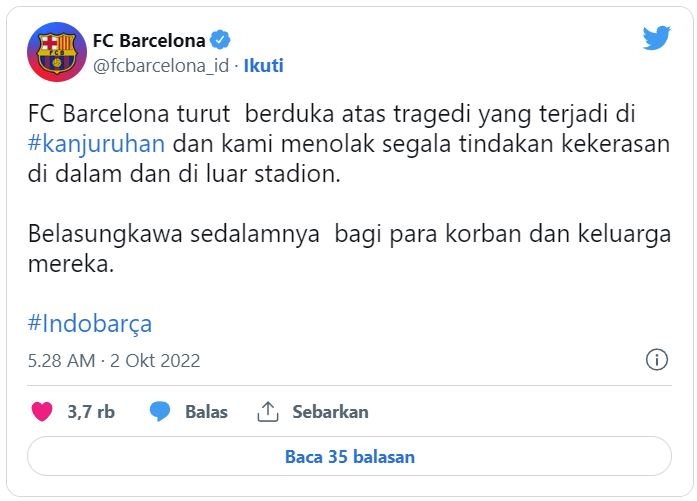Click the Belasungkawa condolence paragraph
Image resolution: width=697 pixels, height=501 pixels.
tap(349, 248)
